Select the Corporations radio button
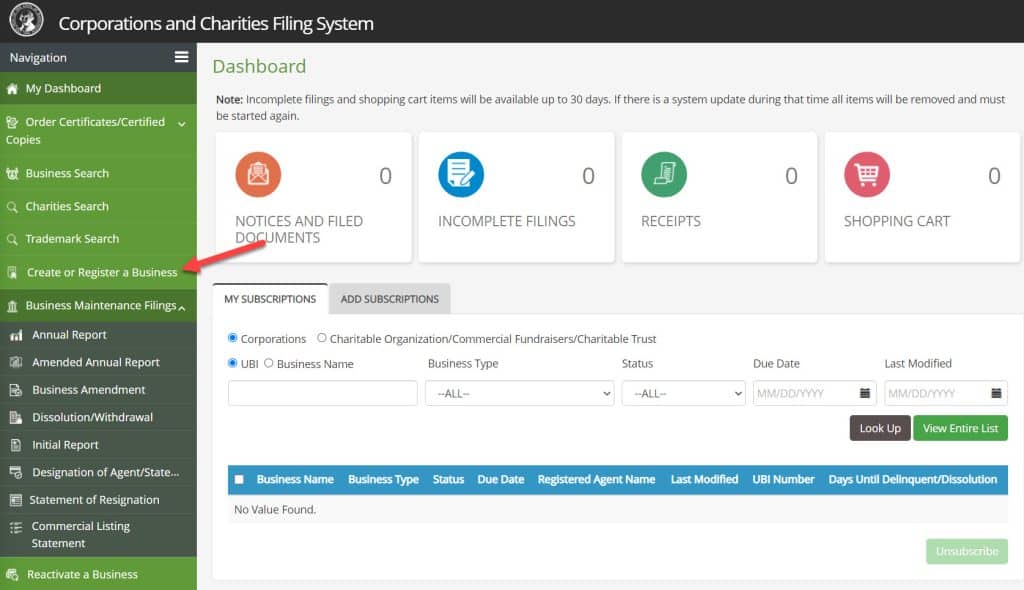 pos(234,339)
